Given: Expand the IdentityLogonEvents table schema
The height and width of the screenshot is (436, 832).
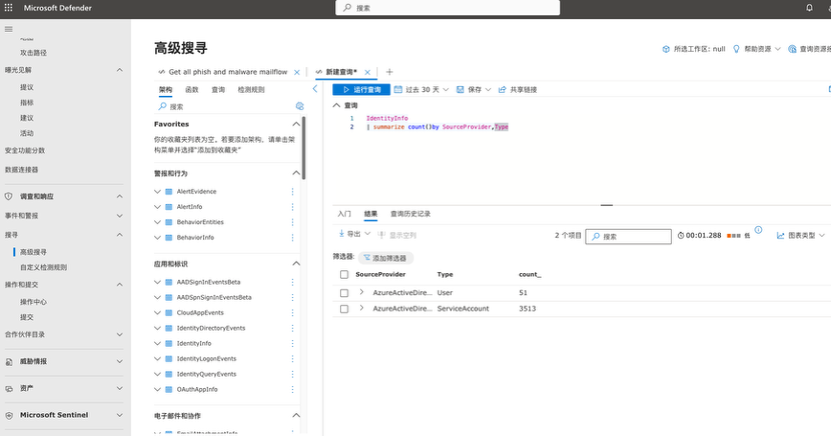Looking at the screenshot, I should click(x=157, y=359).
